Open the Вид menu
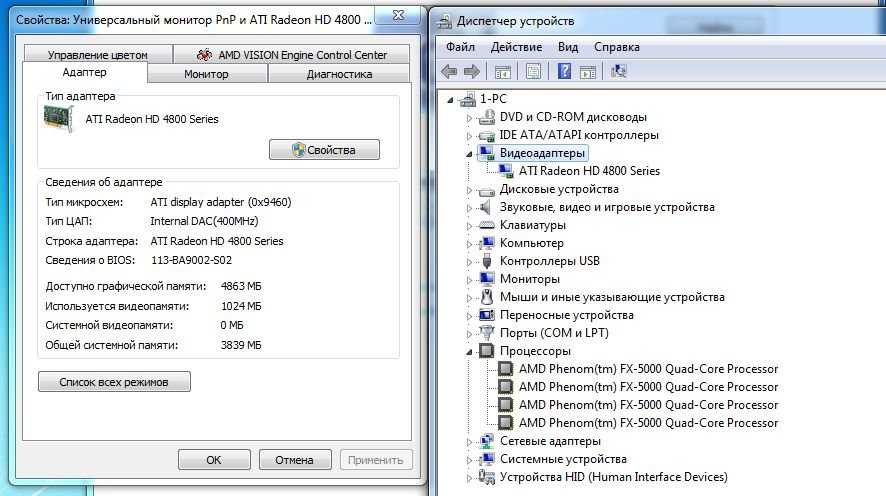This screenshot has height=496, width=886. pyautogui.click(x=568, y=47)
